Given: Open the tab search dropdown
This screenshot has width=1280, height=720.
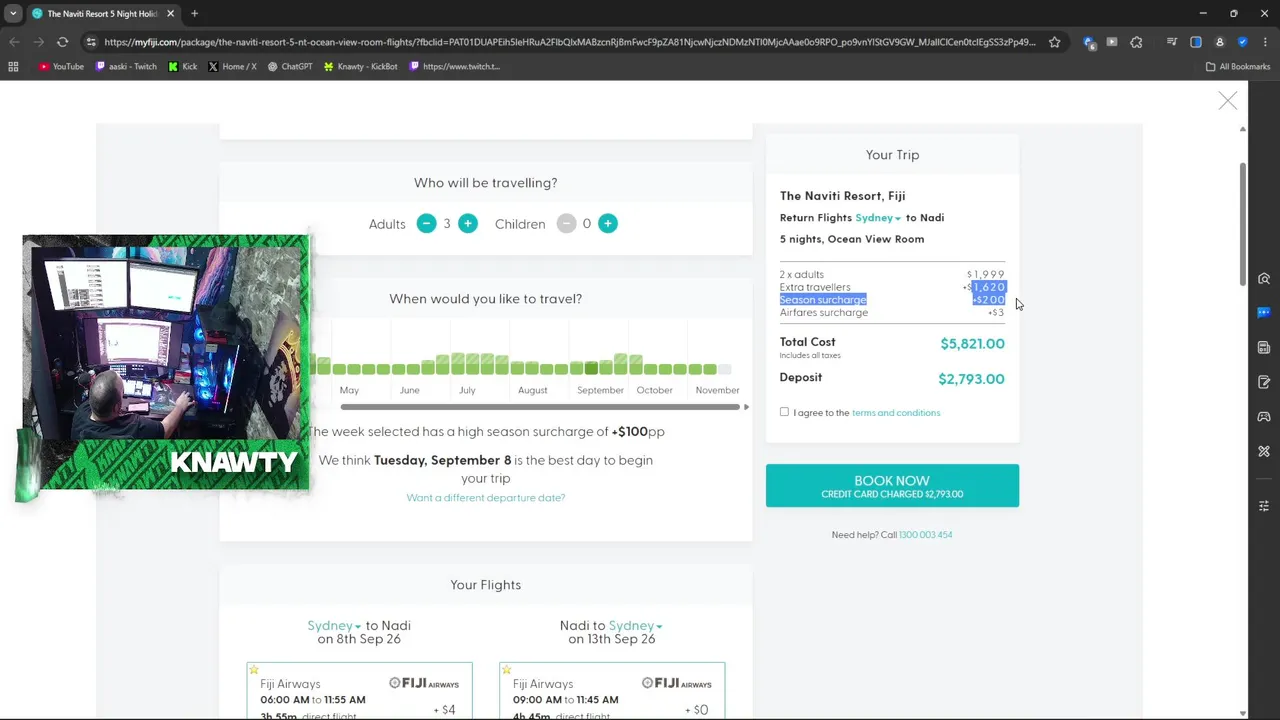Looking at the screenshot, I should 13,14.
